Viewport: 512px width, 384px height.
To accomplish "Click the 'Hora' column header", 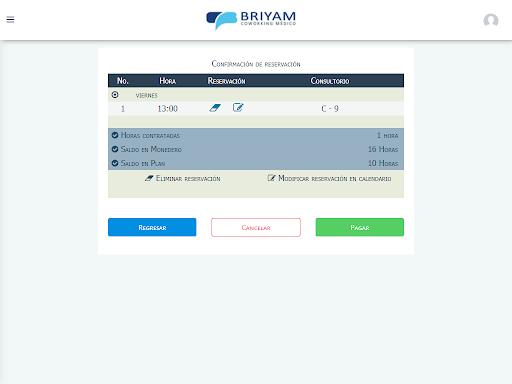I will pos(167,81).
